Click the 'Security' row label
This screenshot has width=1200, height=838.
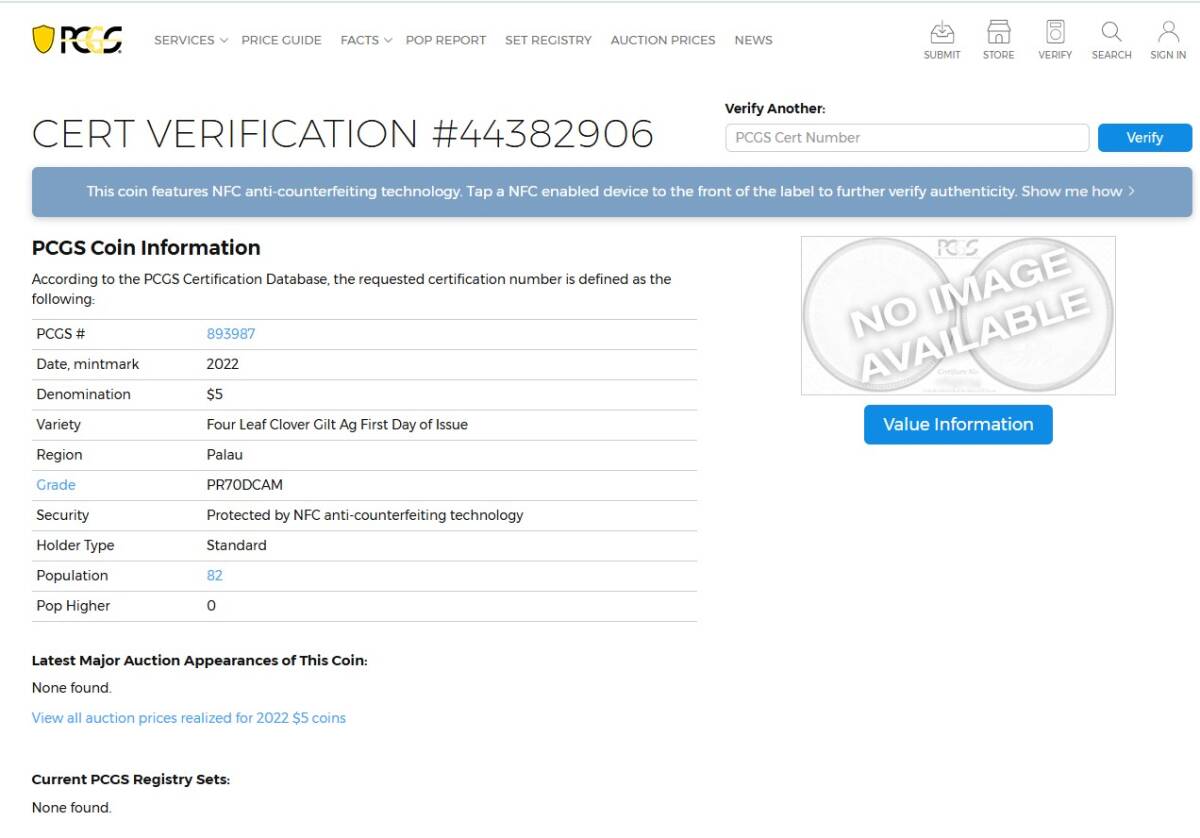(x=62, y=515)
